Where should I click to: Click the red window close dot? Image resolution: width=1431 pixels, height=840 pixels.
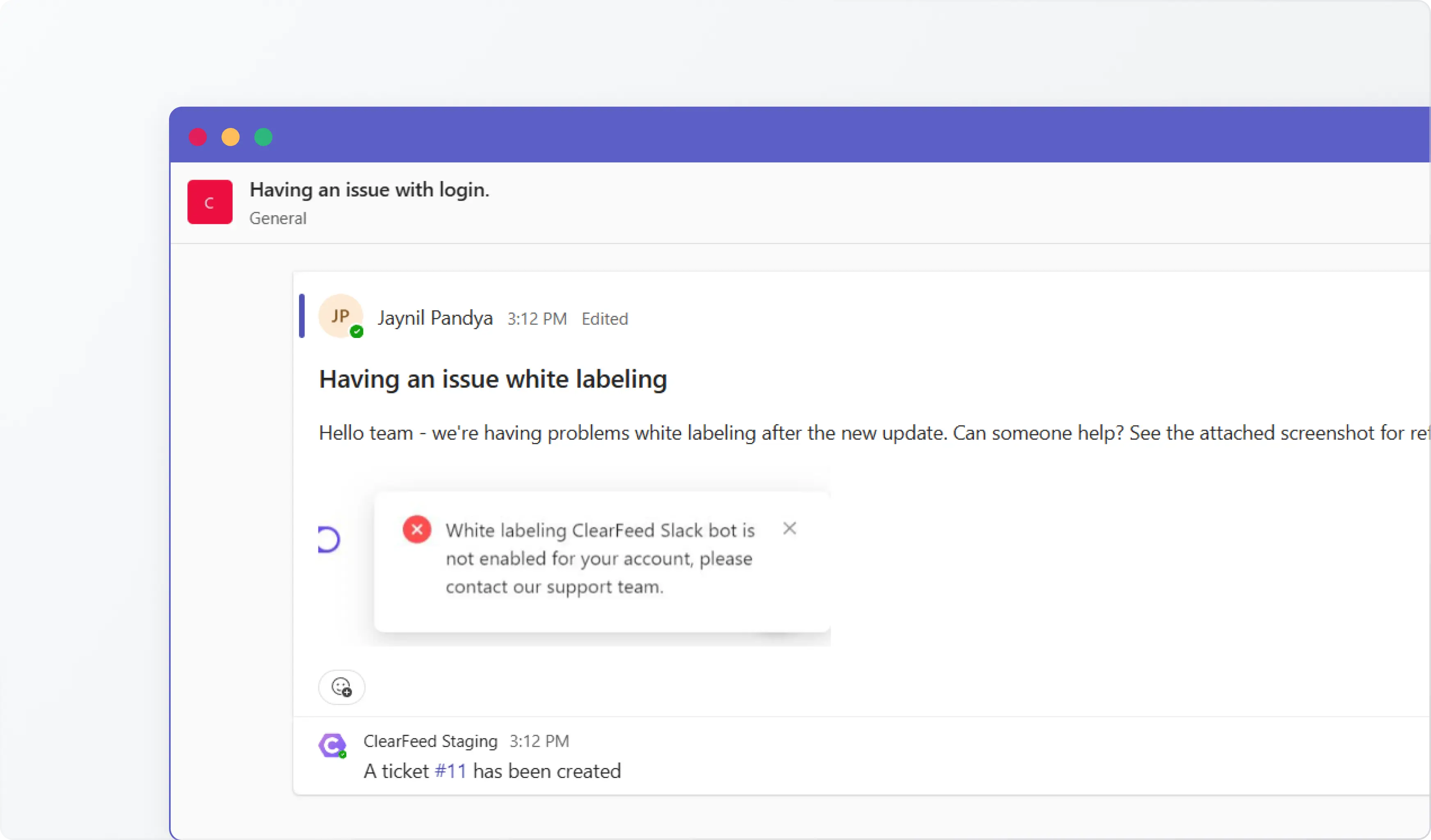coord(198,137)
